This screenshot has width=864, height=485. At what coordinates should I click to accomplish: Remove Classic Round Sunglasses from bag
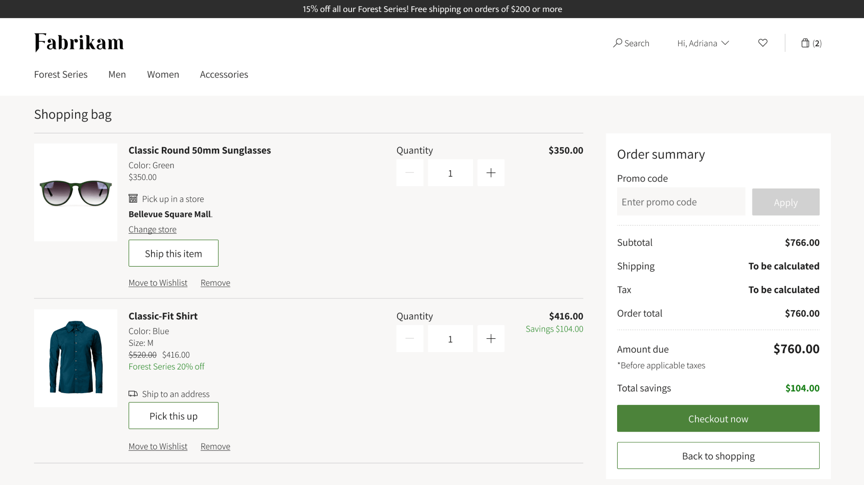coord(215,283)
